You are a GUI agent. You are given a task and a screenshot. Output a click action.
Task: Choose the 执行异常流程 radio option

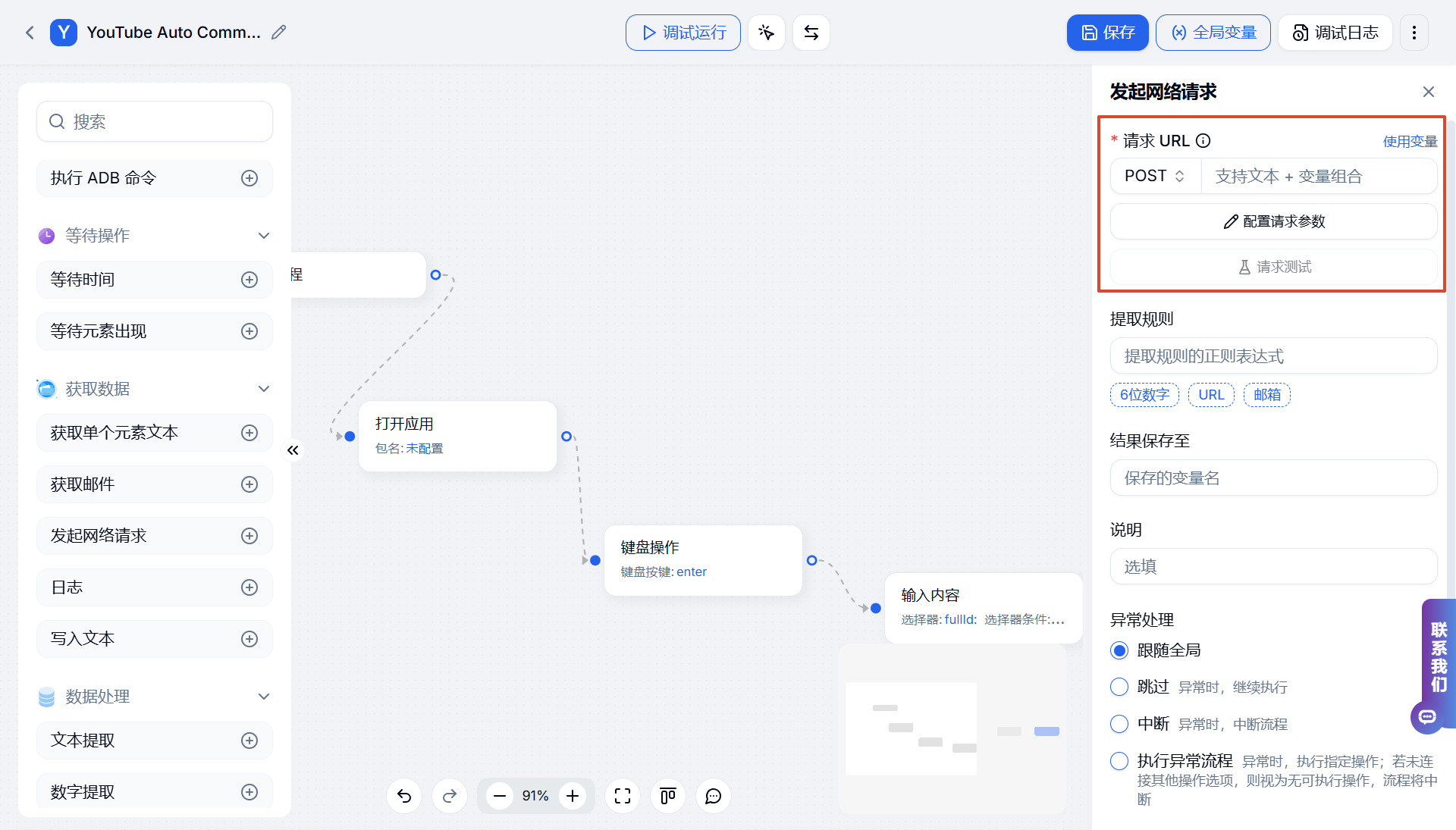[x=1119, y=761]
